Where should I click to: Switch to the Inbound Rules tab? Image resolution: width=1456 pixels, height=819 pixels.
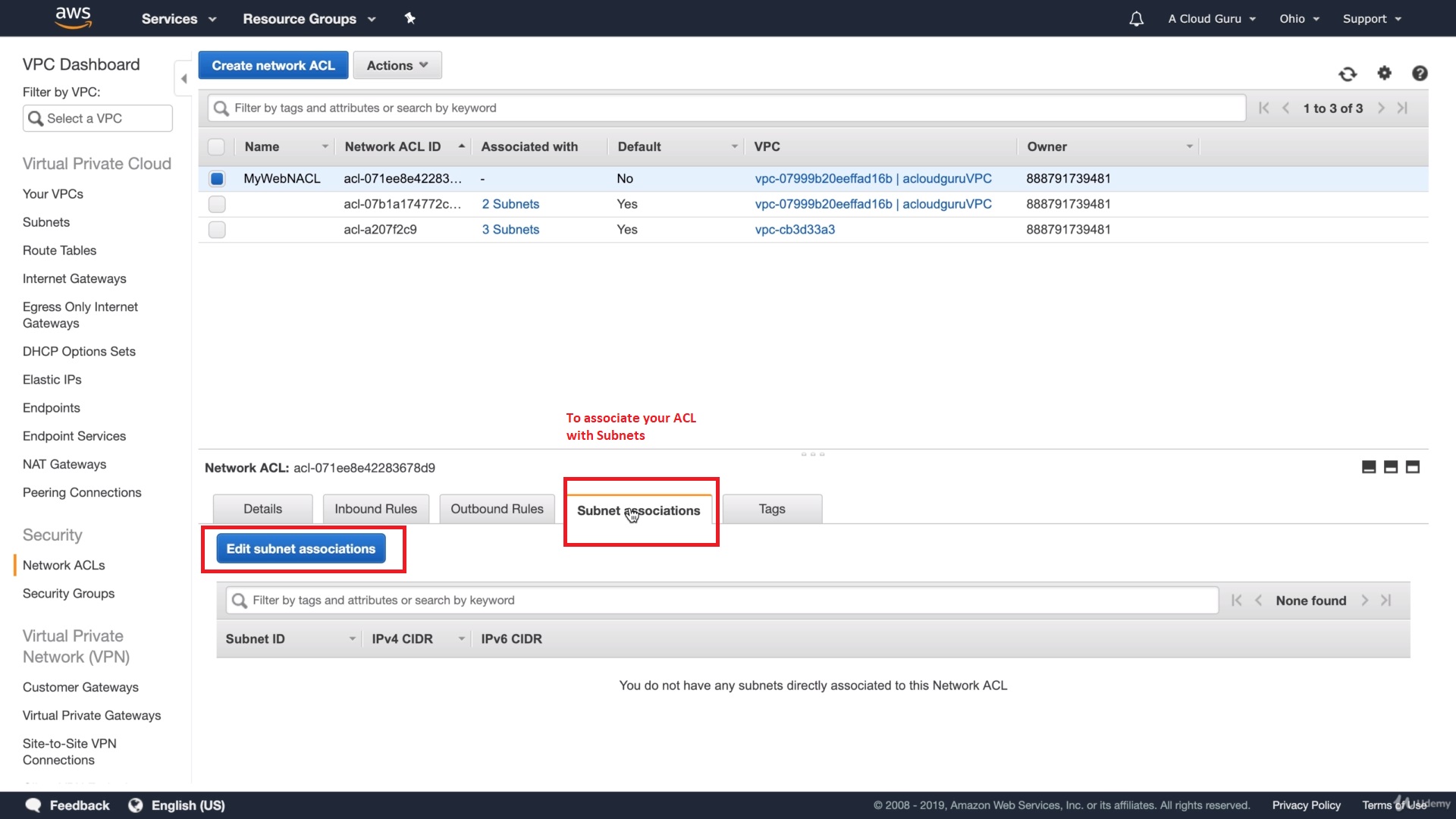[x=375, y=509]
